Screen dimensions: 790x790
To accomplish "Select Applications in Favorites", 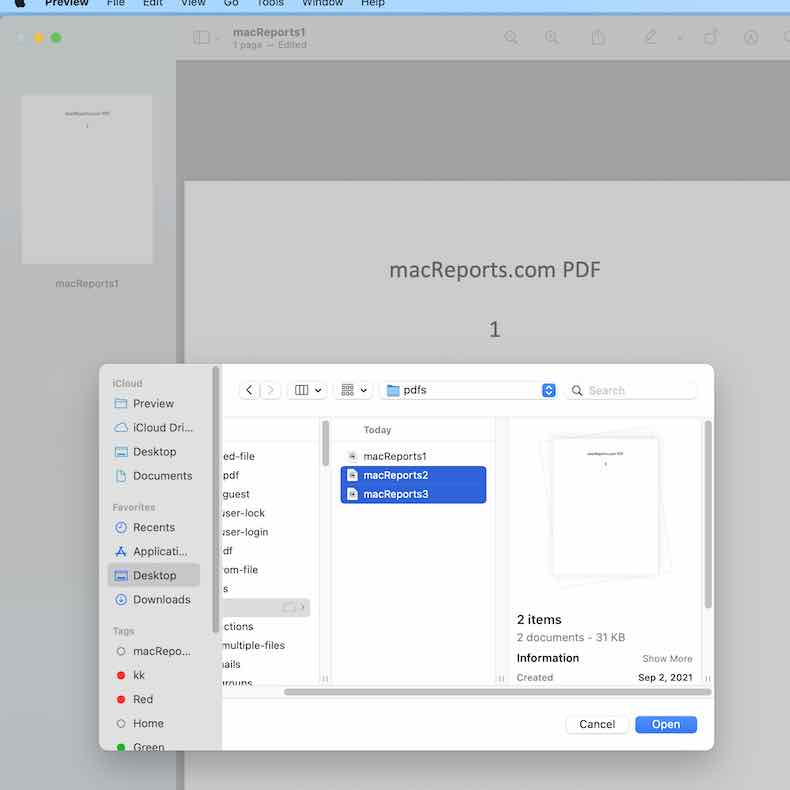I will (153, 552).
